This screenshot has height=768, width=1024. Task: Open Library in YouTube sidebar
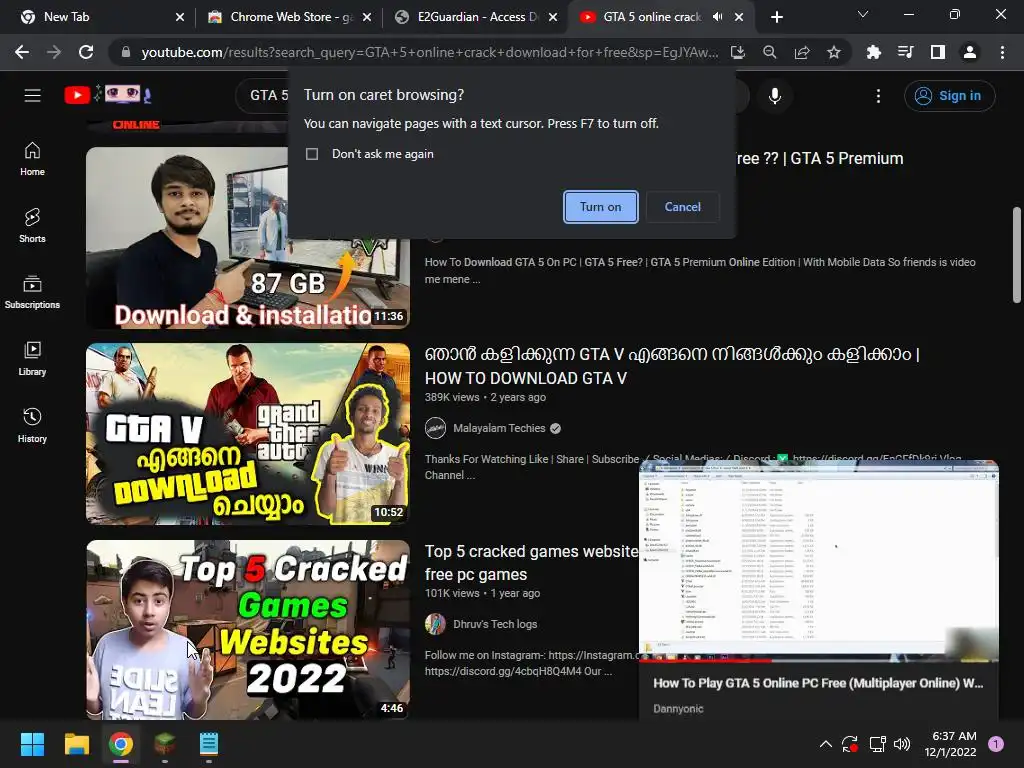[x=32, y=359]
